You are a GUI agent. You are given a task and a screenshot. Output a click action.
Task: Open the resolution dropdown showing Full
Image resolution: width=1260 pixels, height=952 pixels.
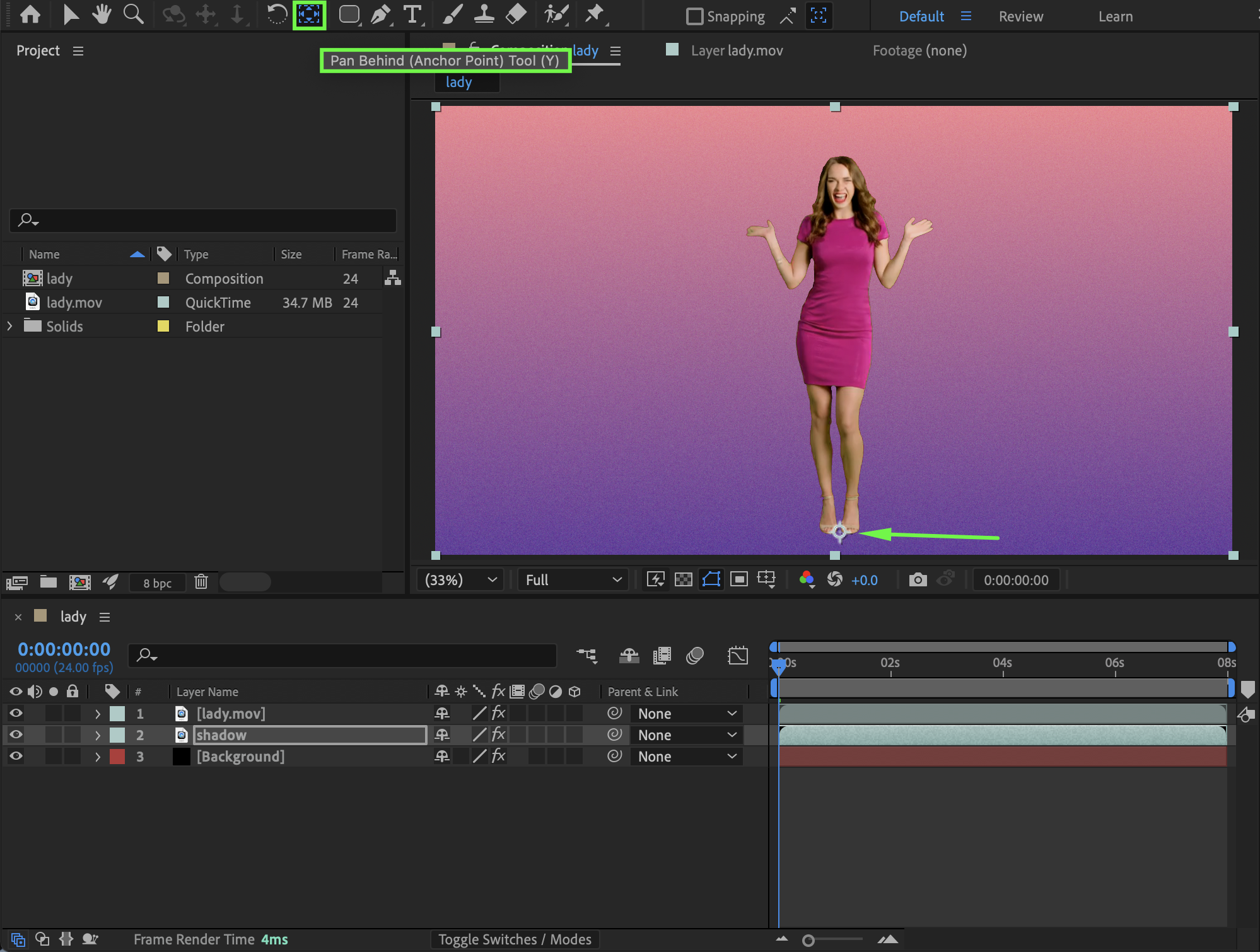click(573, 579)
